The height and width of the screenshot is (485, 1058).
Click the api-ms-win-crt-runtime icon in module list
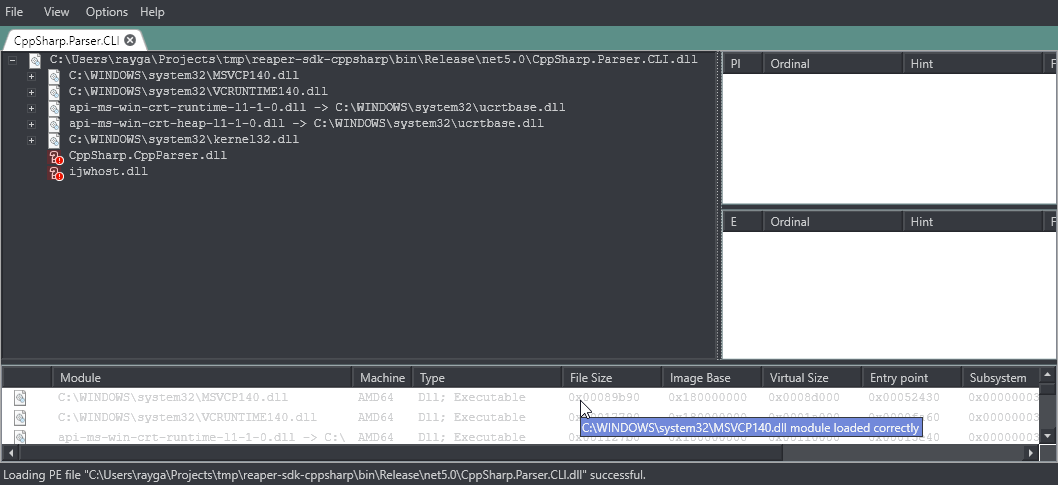(20, 437)
